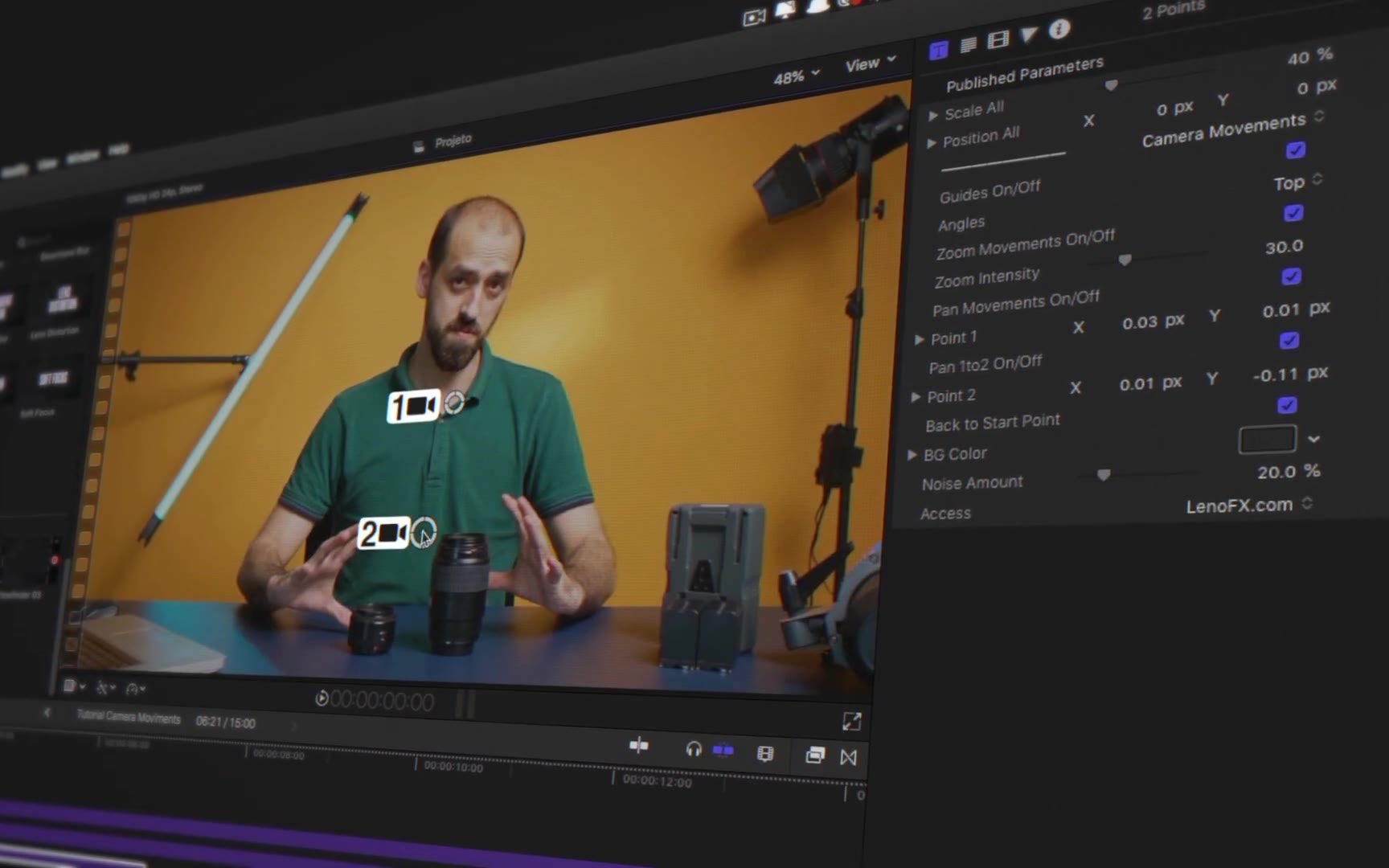Toggle audio skimming headphones icon
Screen dimensions: 1389x868
693,750
